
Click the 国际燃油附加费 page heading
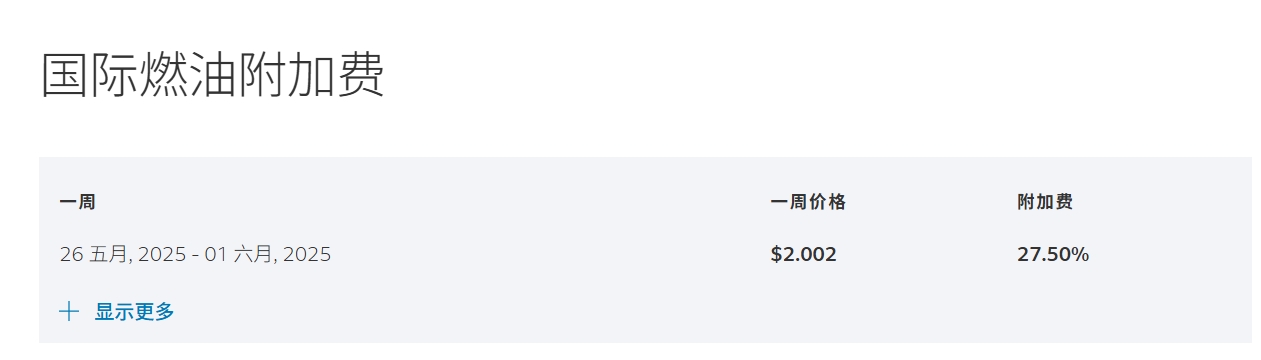tap(213, 75)
